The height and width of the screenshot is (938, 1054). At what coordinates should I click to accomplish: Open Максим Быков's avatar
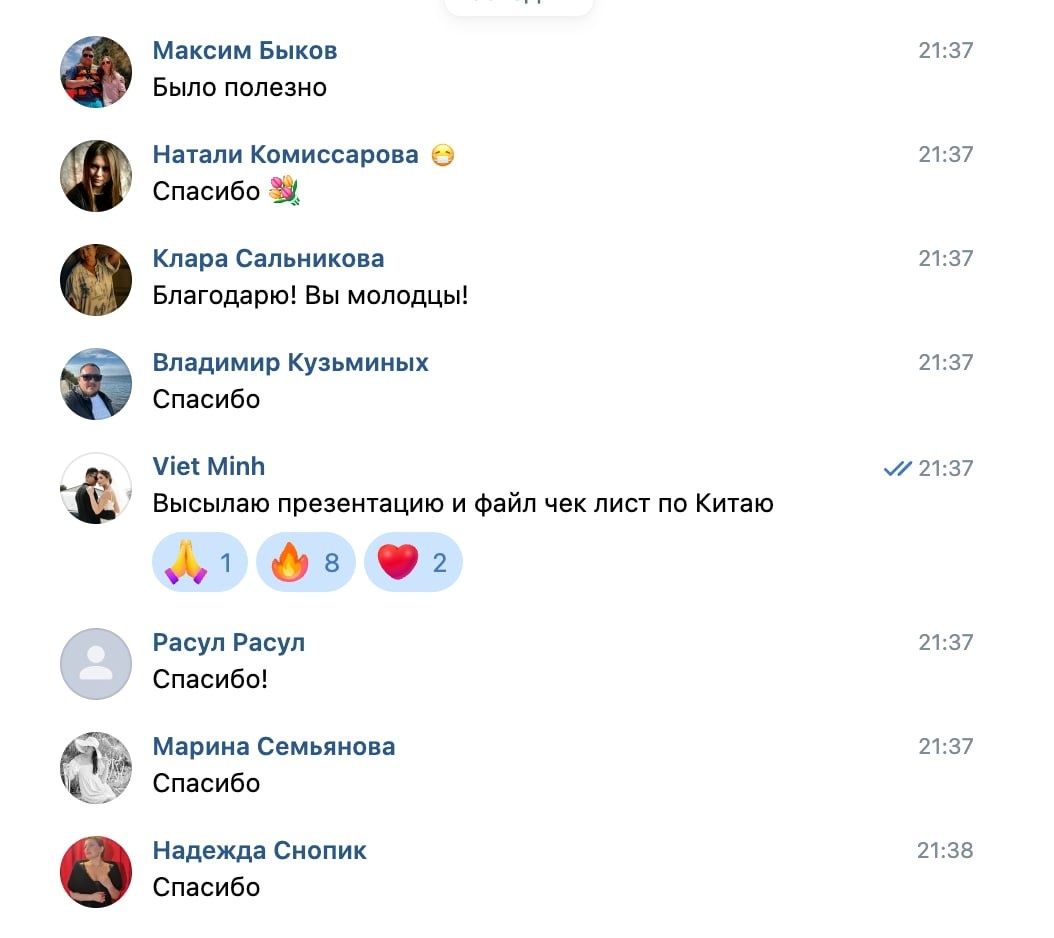[x=96, y=72]
